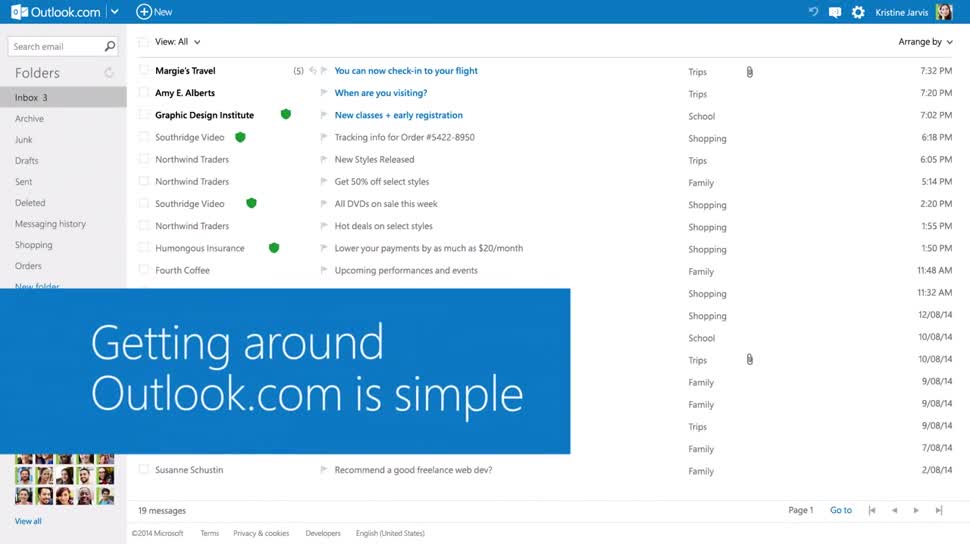Viewport: 970px width, 544px height.
Task: Open 'You can now check-in to your flight'
Action: [406, 71]
